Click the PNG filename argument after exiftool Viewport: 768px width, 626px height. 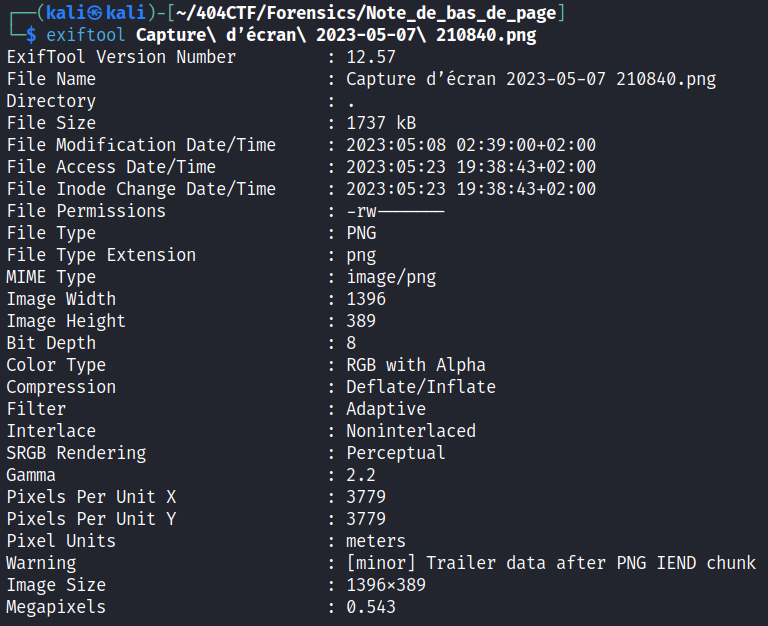coord(336,35)
